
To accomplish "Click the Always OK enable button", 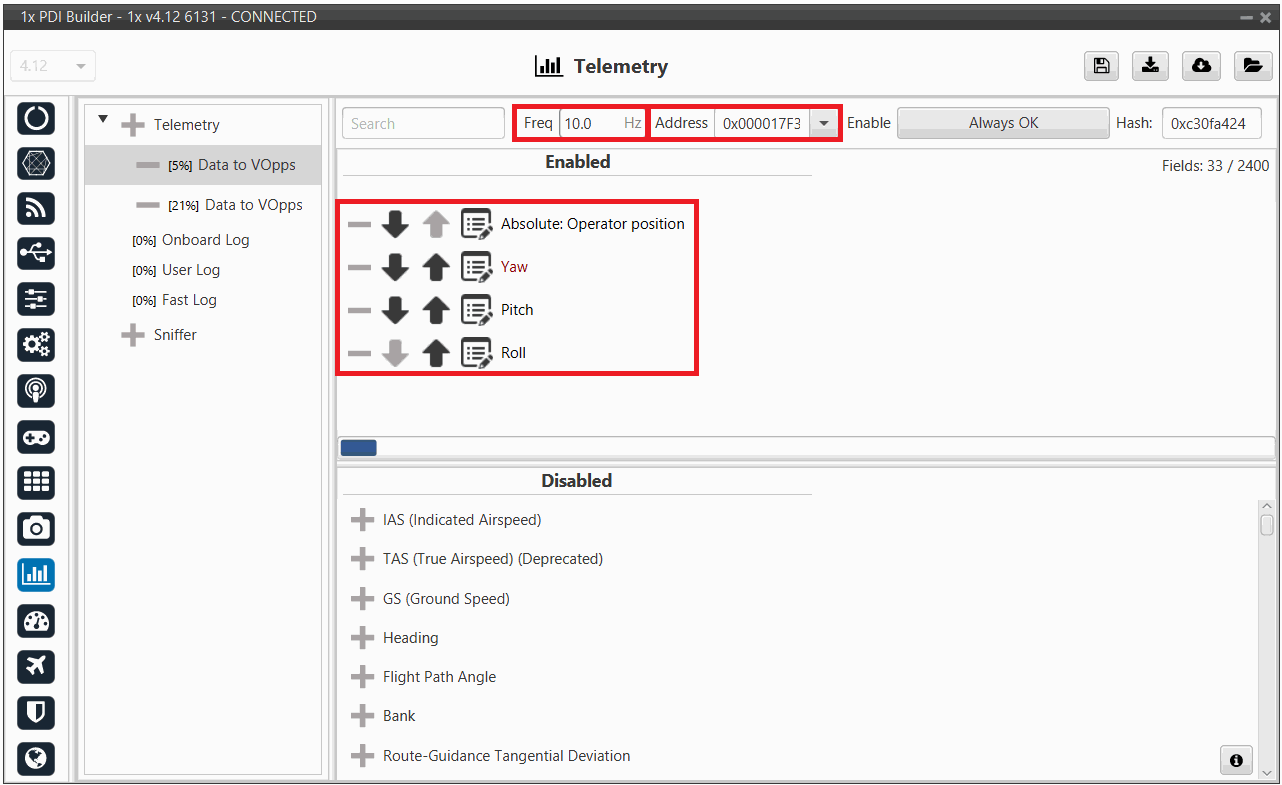I will tap(1003, 123).
